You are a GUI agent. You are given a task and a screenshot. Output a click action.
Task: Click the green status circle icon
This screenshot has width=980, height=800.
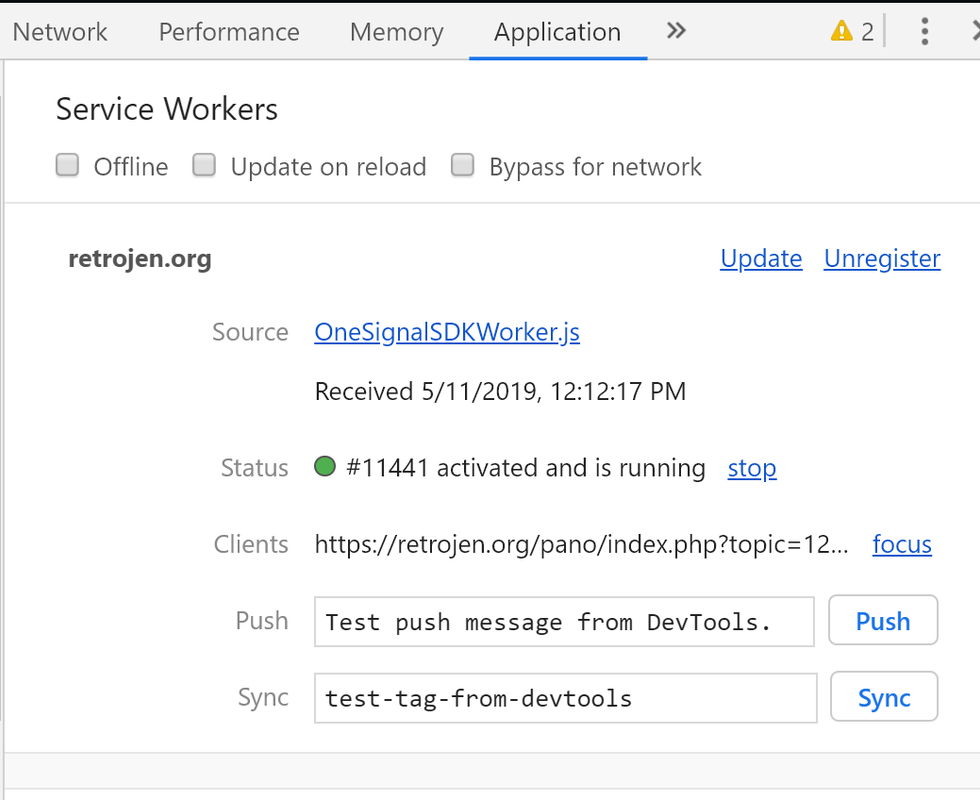tap(325, 466)
